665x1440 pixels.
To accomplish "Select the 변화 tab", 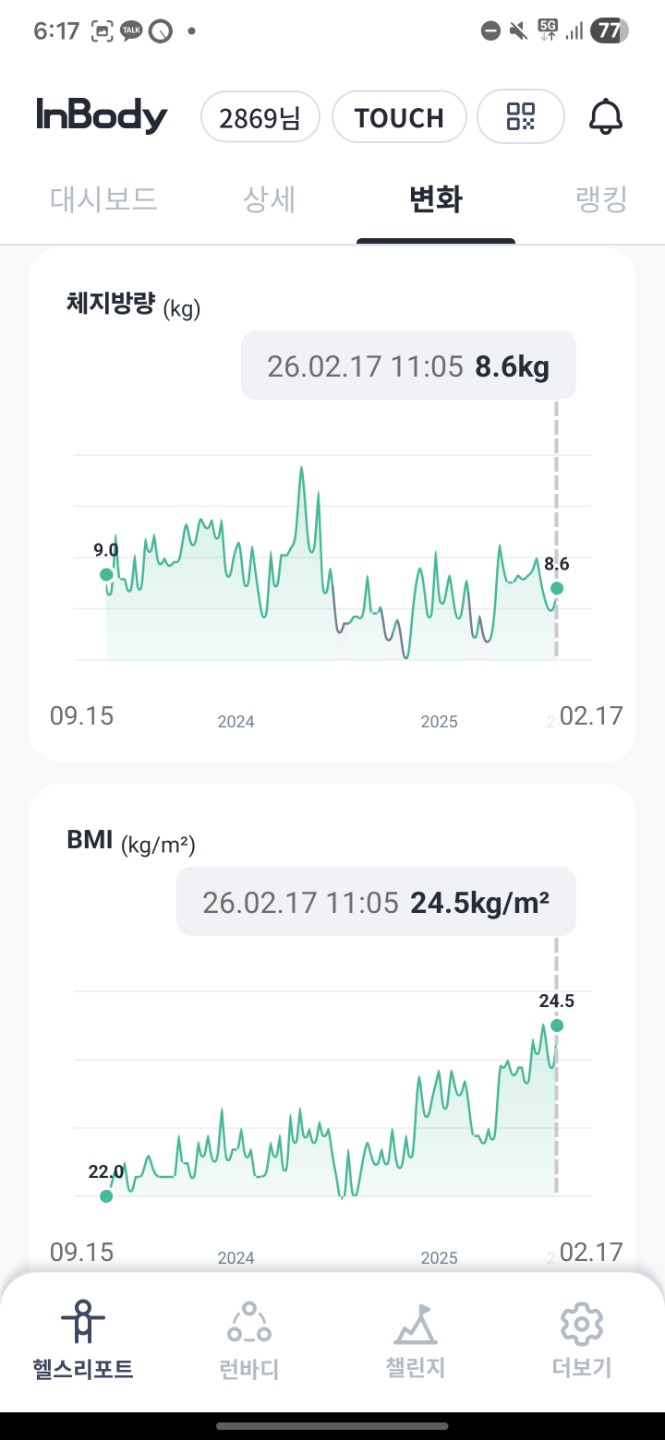I will coord(436,199).
